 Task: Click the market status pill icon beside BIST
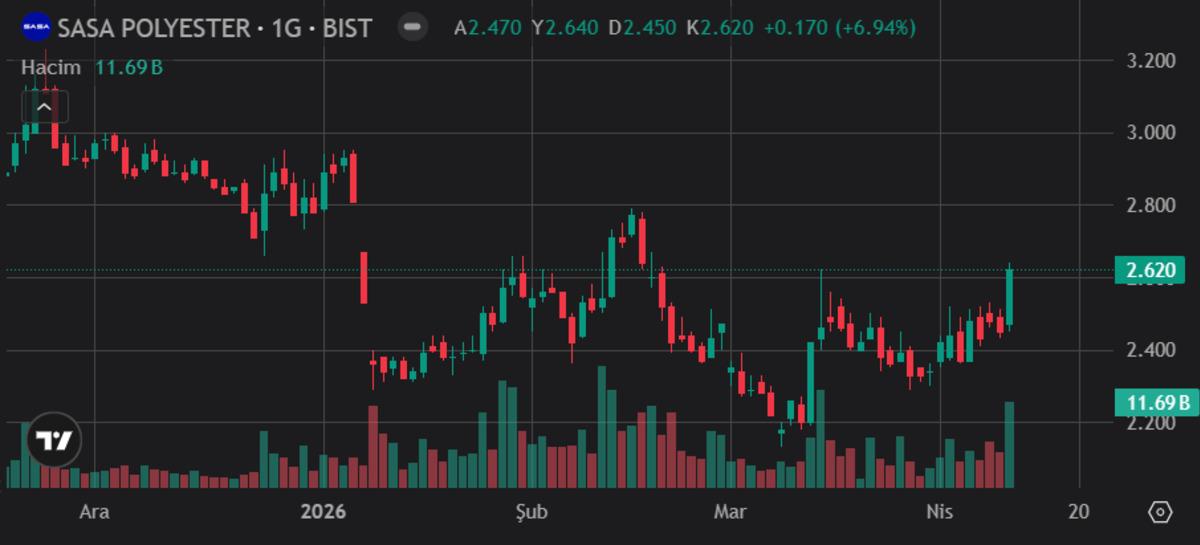point(411,27)
